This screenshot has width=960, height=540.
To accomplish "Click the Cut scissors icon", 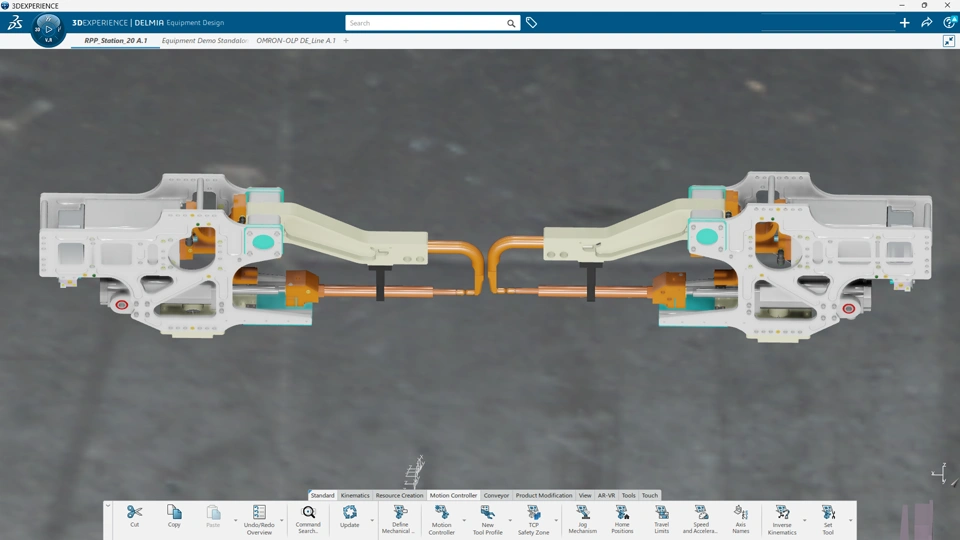I will pos(135,512).
